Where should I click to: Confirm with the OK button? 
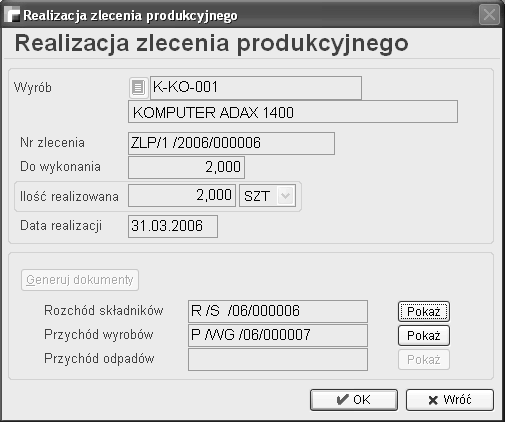(x=354, y=400)
